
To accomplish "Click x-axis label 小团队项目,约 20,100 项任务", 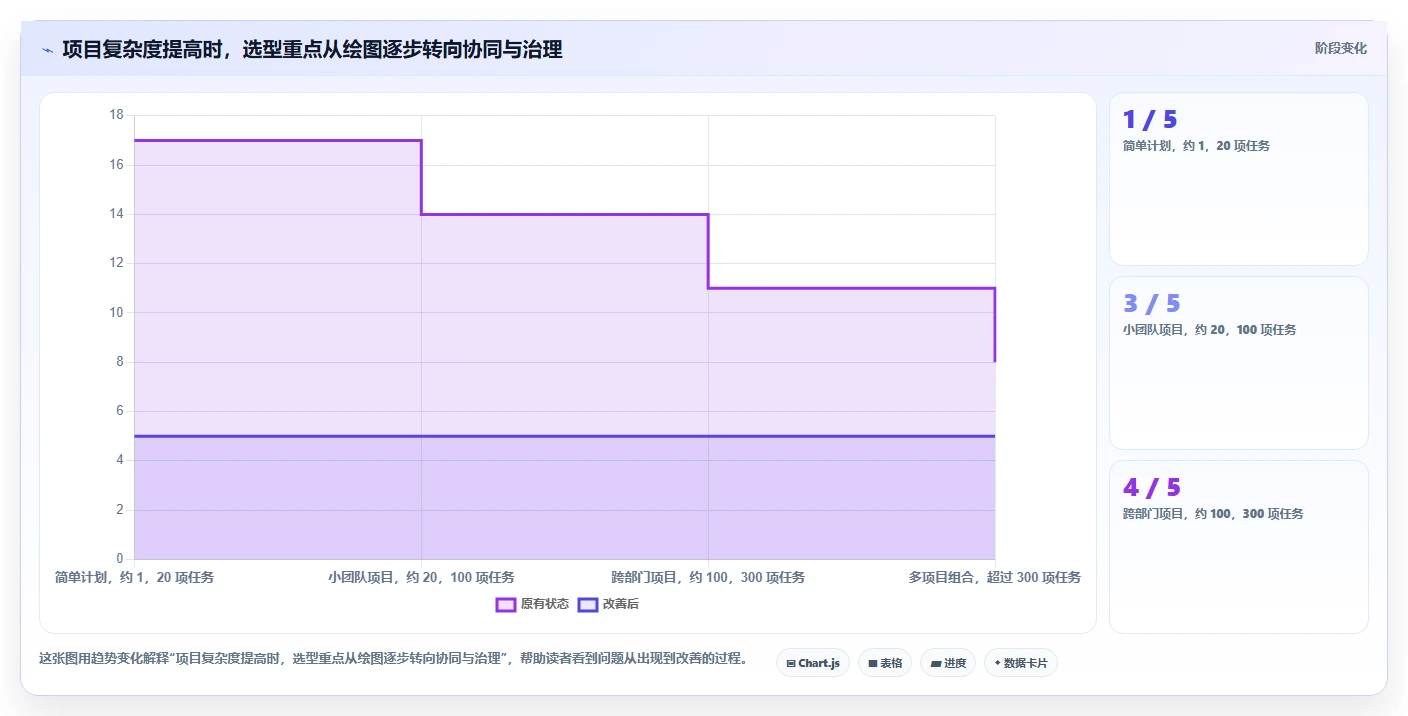I will 421,577.
